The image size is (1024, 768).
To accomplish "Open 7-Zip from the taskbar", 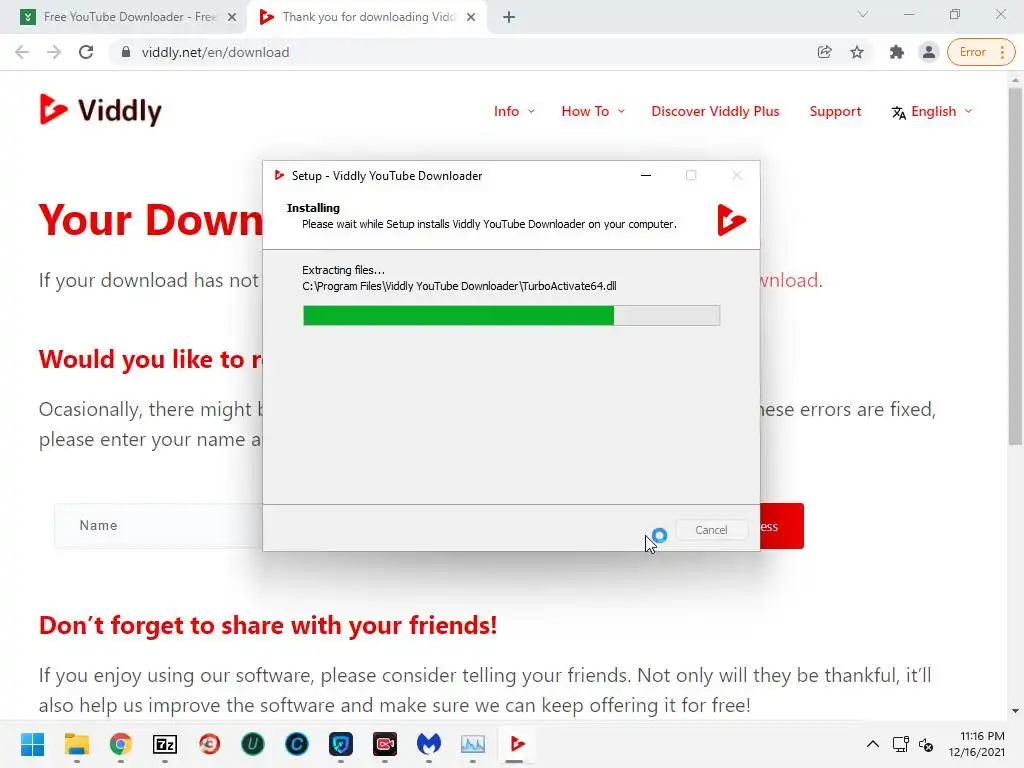I will point(165,744).
